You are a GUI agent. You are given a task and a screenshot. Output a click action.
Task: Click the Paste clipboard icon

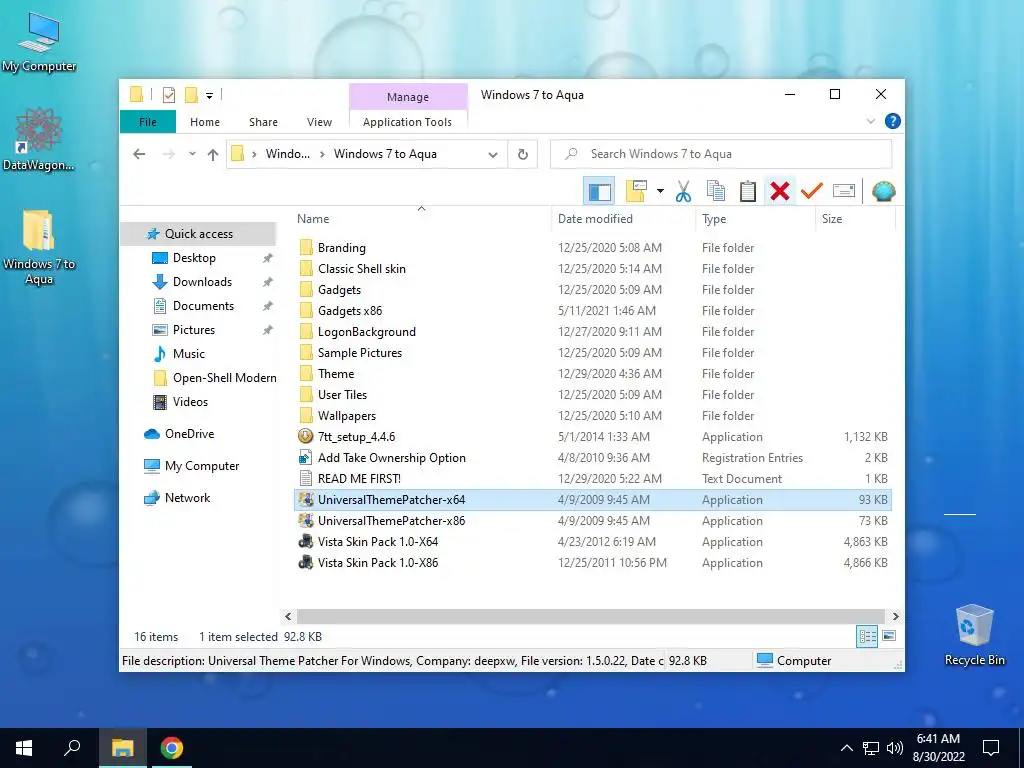click(748, 191)
